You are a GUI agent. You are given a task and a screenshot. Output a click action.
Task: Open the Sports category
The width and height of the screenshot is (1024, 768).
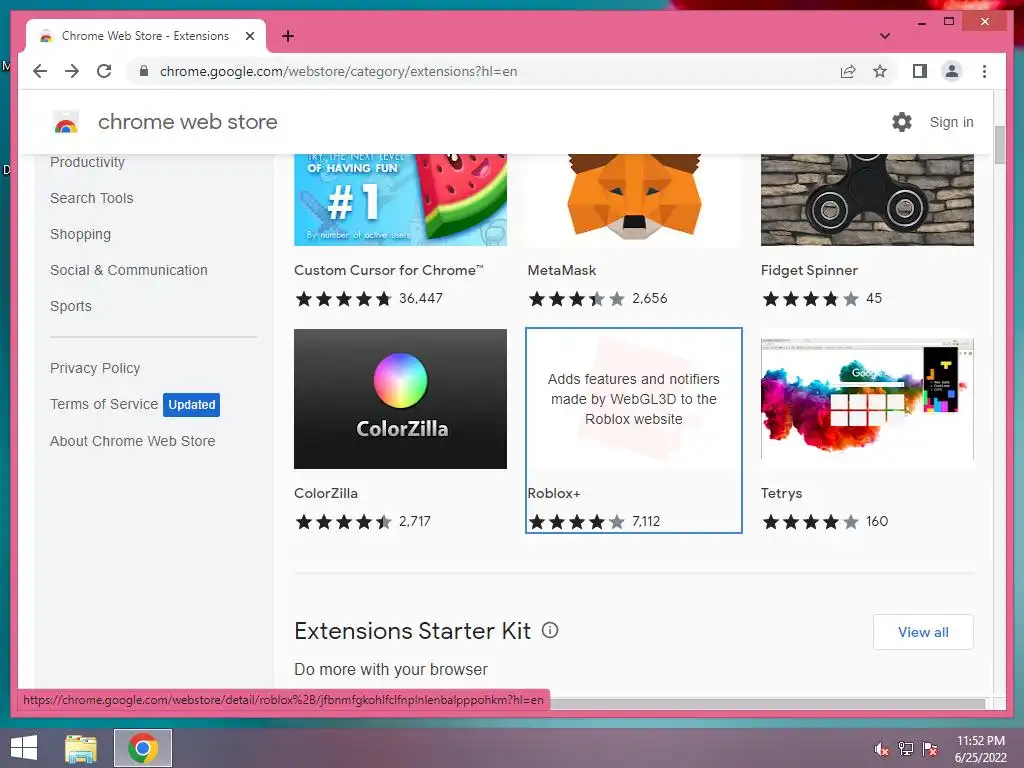(71, 306)
